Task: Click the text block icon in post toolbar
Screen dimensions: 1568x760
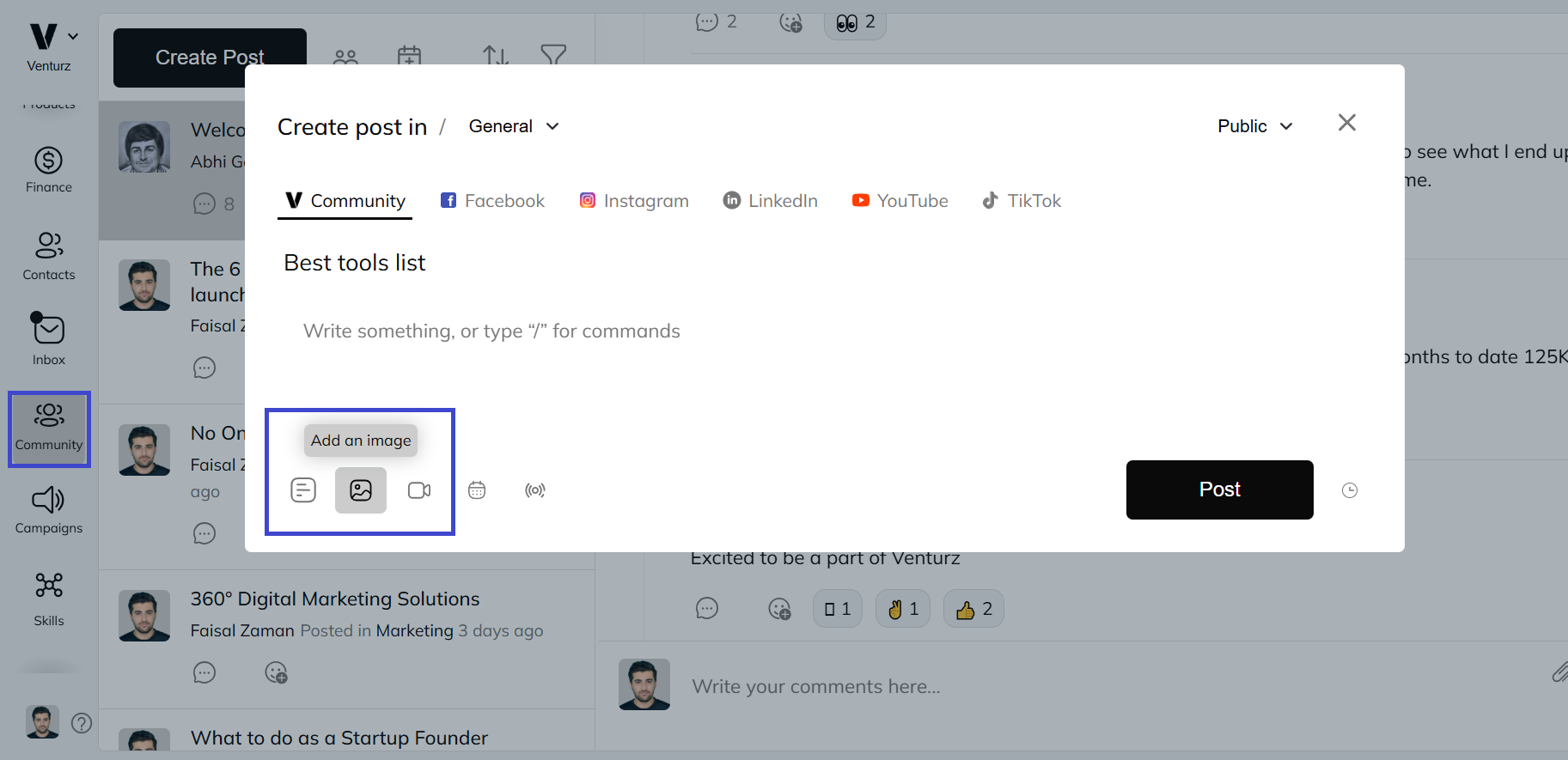Action: point(303,490)
